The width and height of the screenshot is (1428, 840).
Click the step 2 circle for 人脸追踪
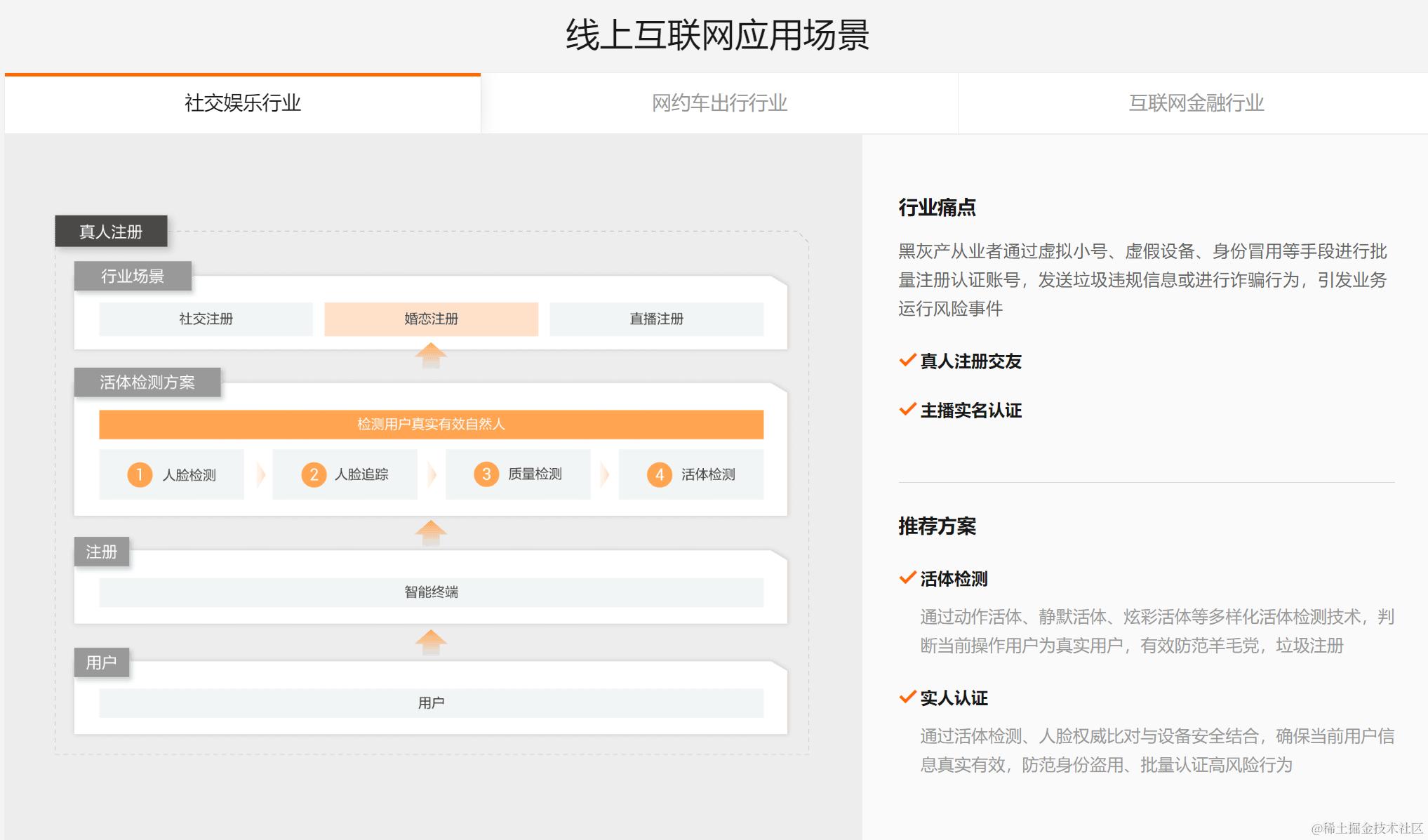(314, 474)
